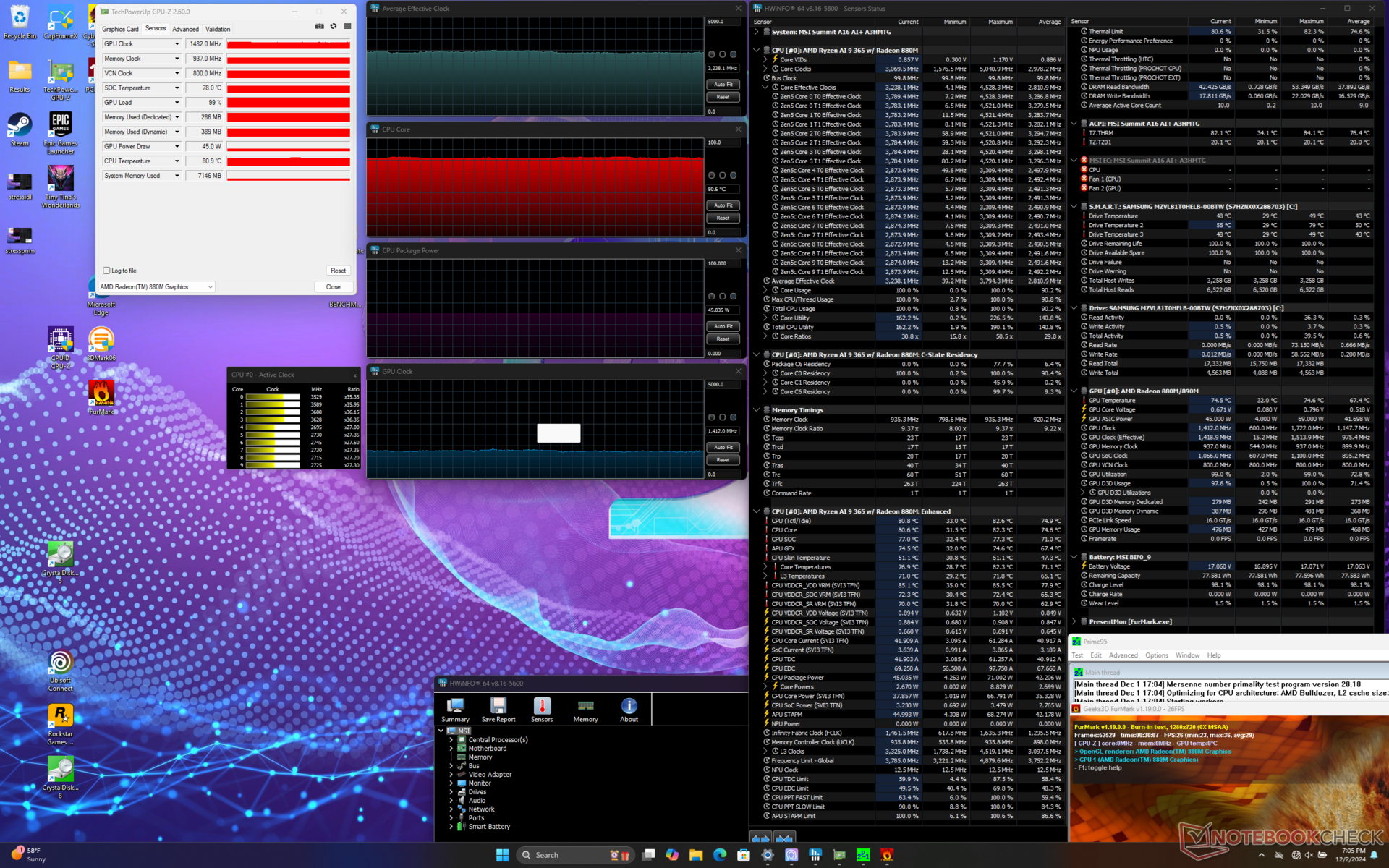Image resolution: width=1389 pixels, height=868 pixels.
Task: Click Auto Fit on CPU Package Power graph
Action: [x=723, y=326]
